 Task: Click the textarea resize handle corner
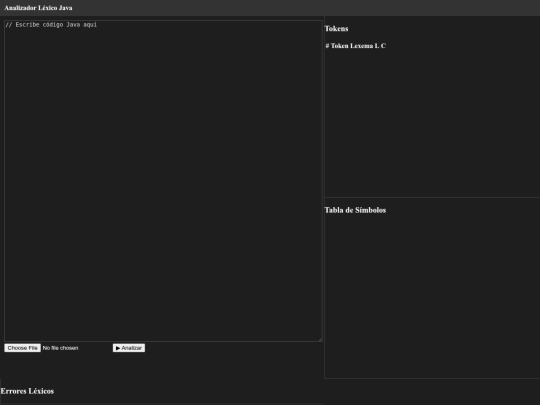(x=320, y=340)
